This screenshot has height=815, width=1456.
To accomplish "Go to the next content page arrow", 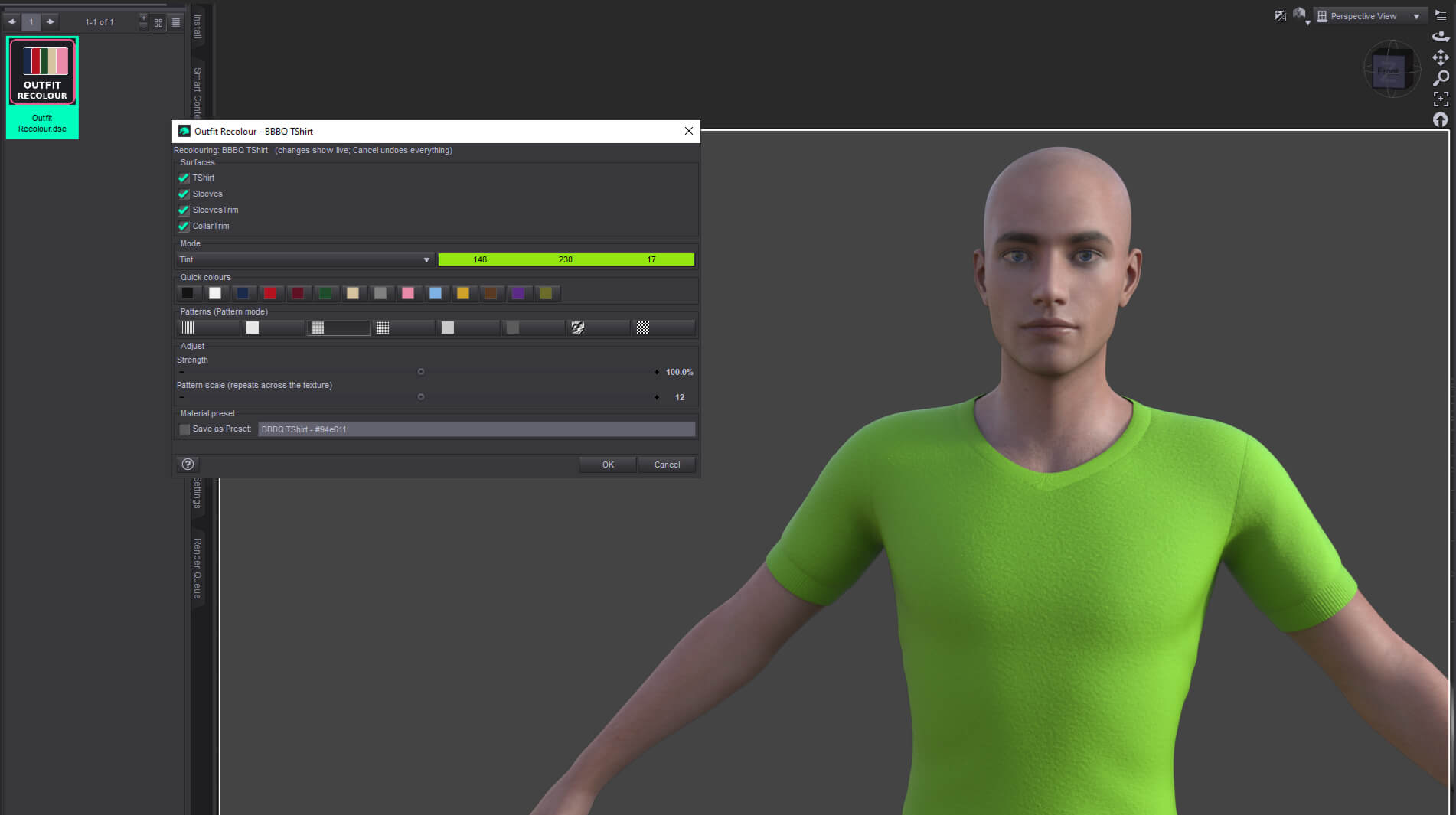I will [51, 22].
